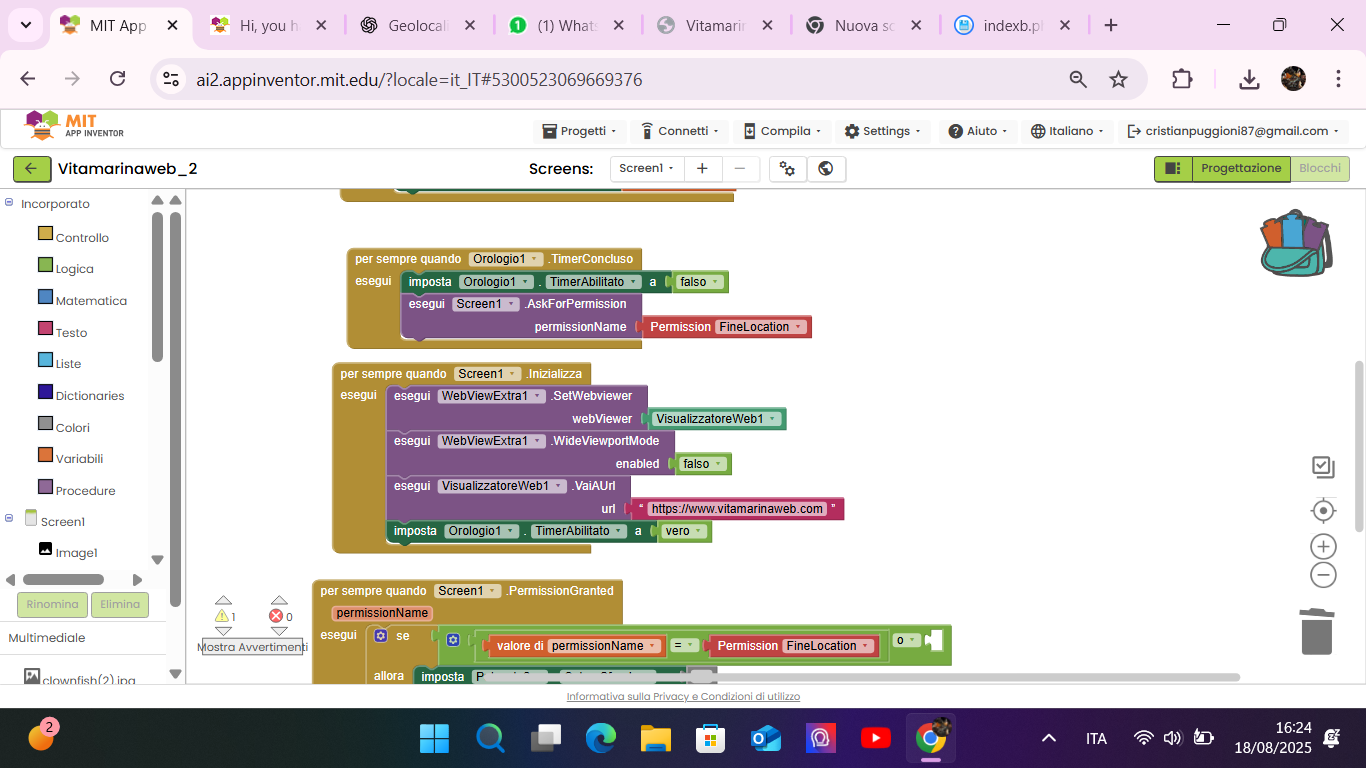Open the backpack icon in workspace

click(1295, 243)
